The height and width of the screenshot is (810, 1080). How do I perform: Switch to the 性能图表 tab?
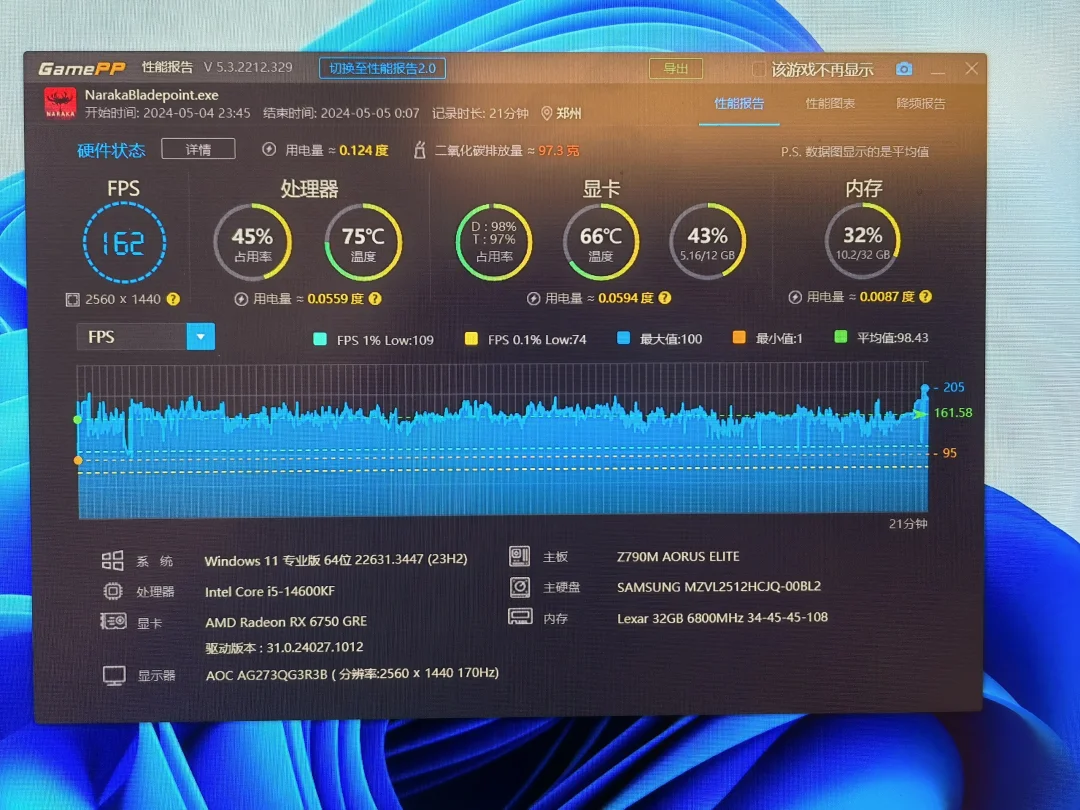click(x=830, y=103)
